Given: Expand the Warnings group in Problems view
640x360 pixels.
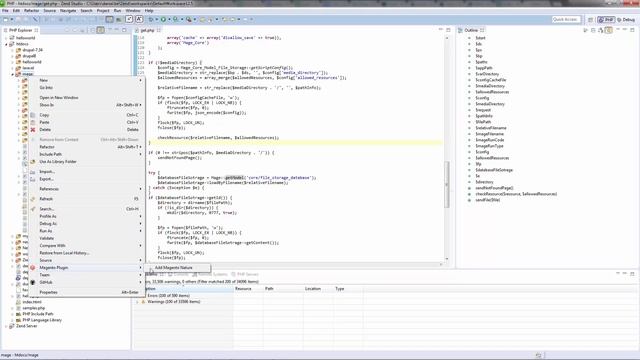Looking at the screenshot, I should (138, 302).
